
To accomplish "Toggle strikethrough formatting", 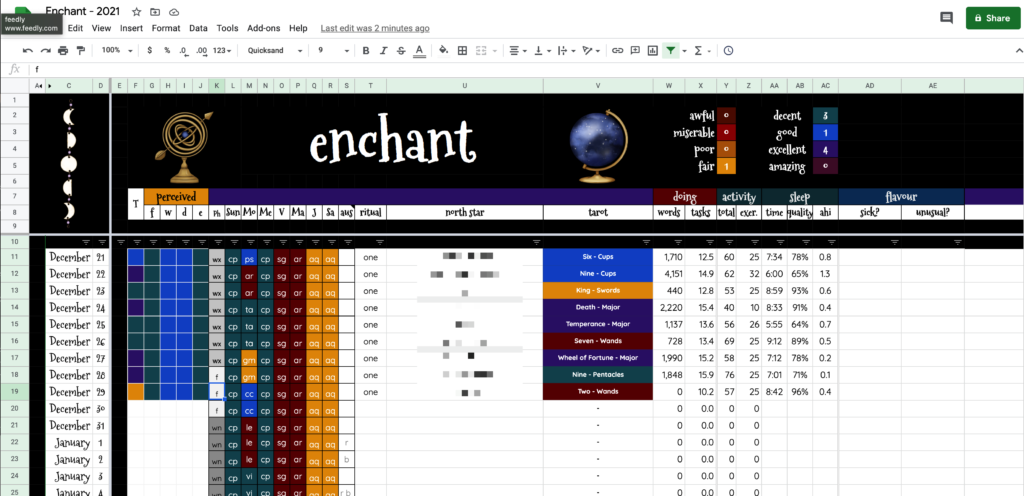I will pos(401,50).
